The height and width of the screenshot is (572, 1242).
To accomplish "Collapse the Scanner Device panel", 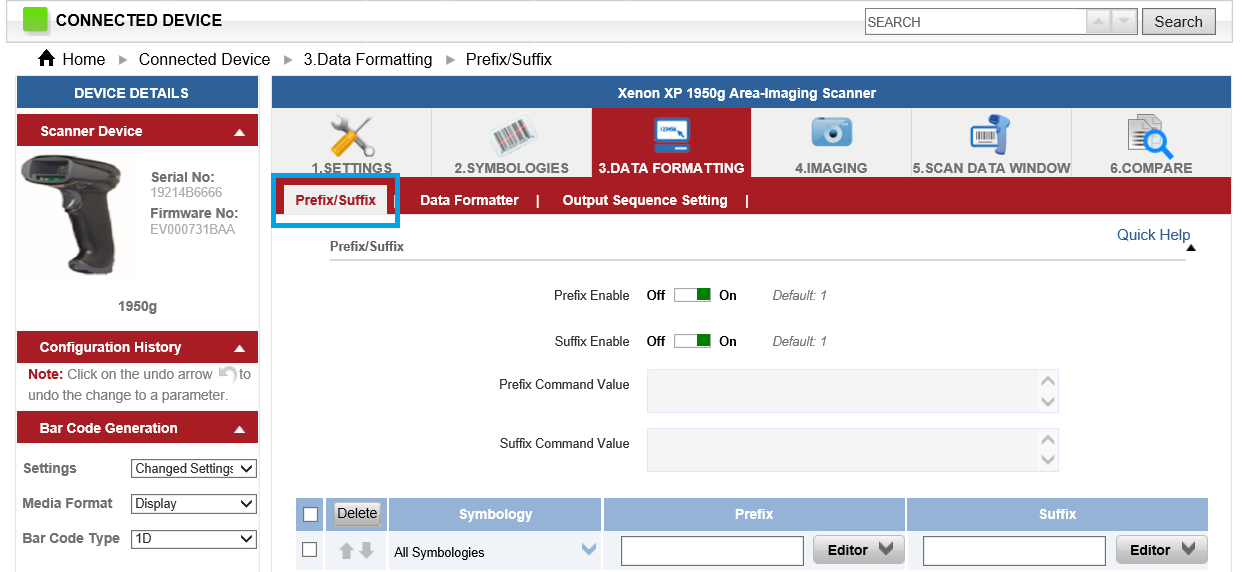I will [x=239, y=132].
